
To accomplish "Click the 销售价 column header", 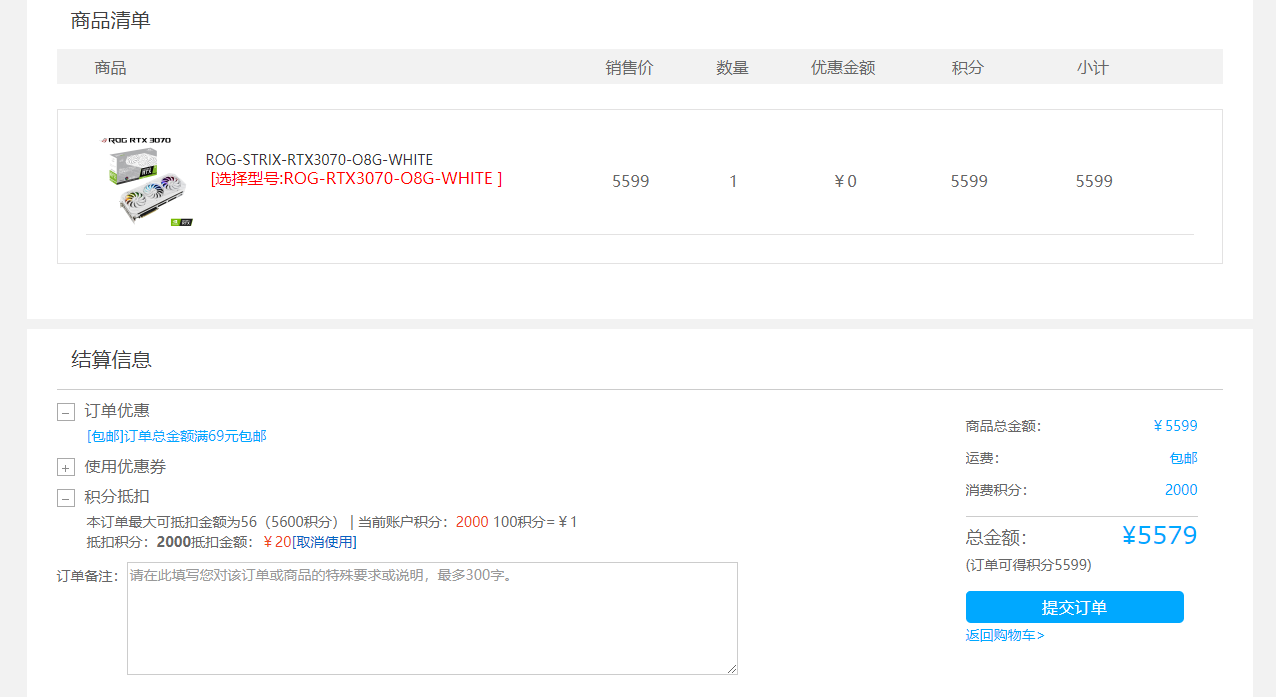I will tap(629, 67).
